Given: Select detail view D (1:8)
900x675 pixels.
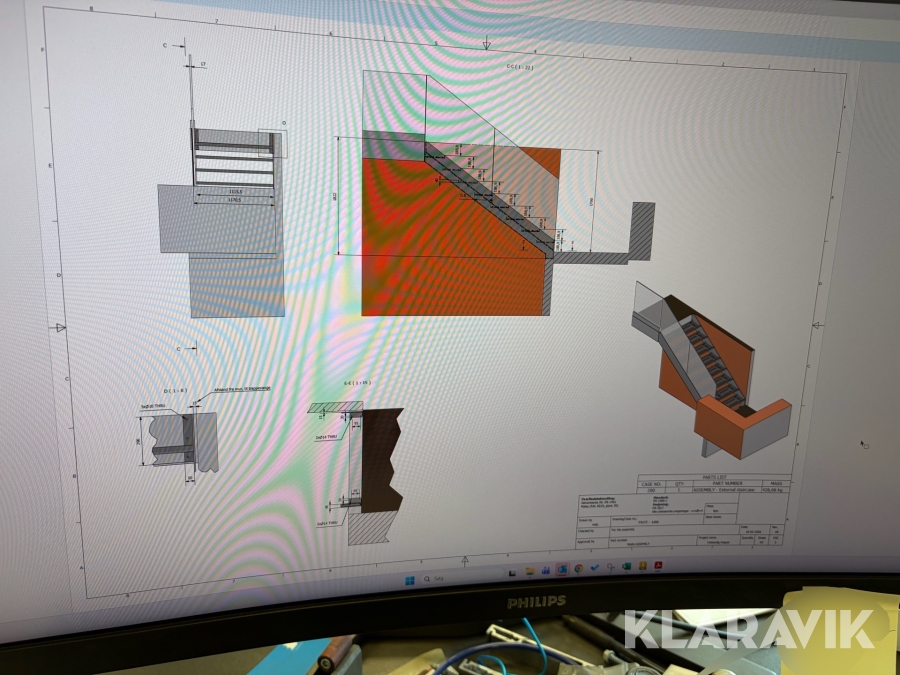Looking at the screenshot, I should [179, 439].
